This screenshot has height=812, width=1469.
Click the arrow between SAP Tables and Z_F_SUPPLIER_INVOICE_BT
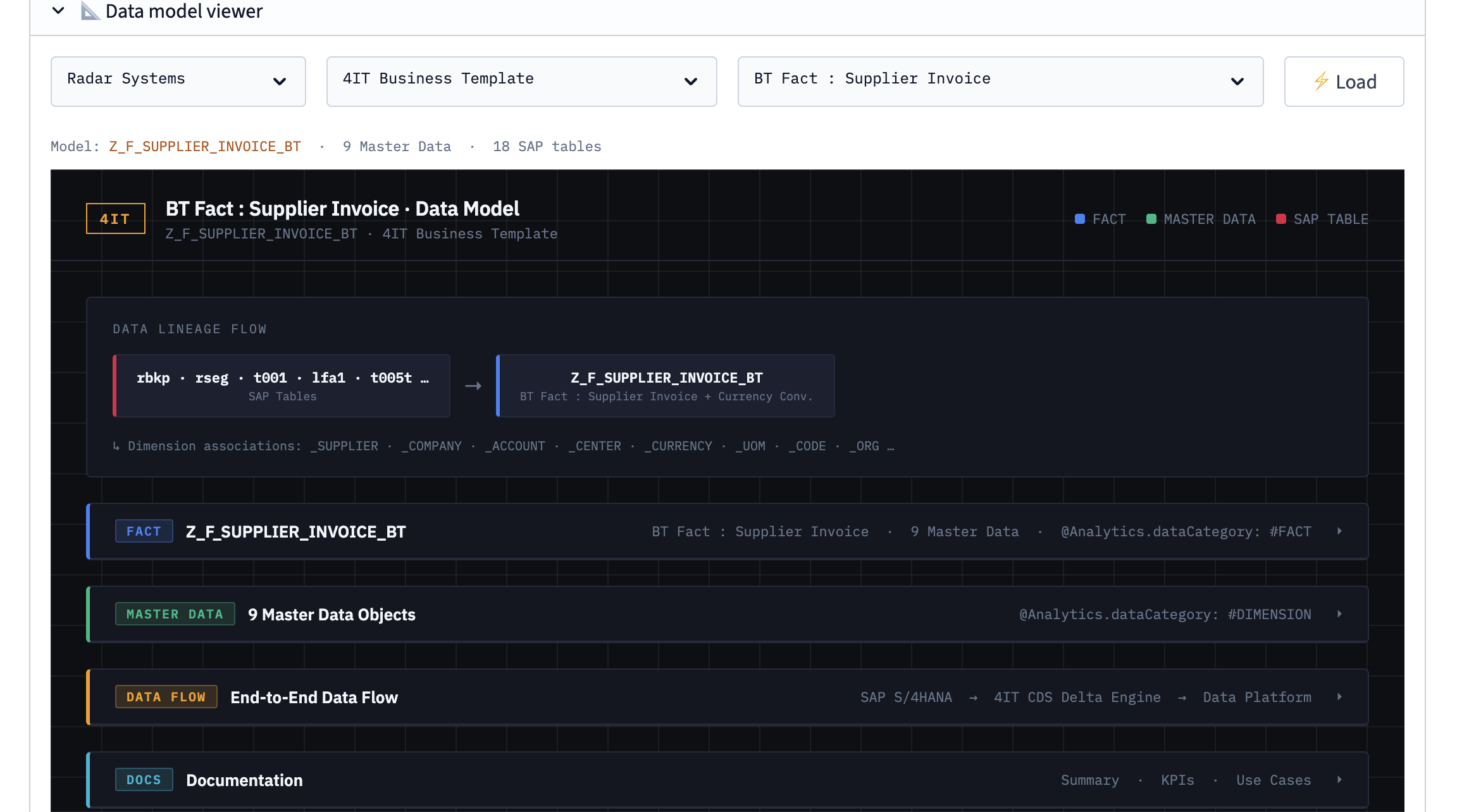pos(473,386)
